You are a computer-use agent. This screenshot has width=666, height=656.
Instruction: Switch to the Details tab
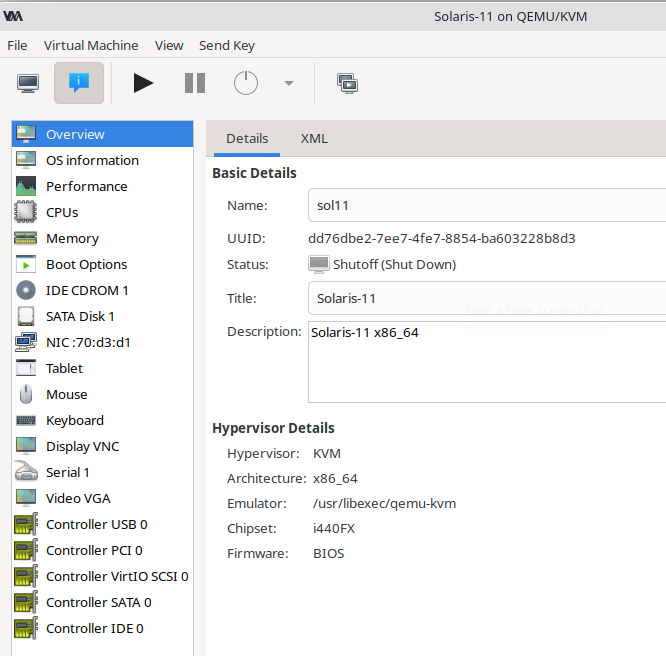[x=247, y=139]
